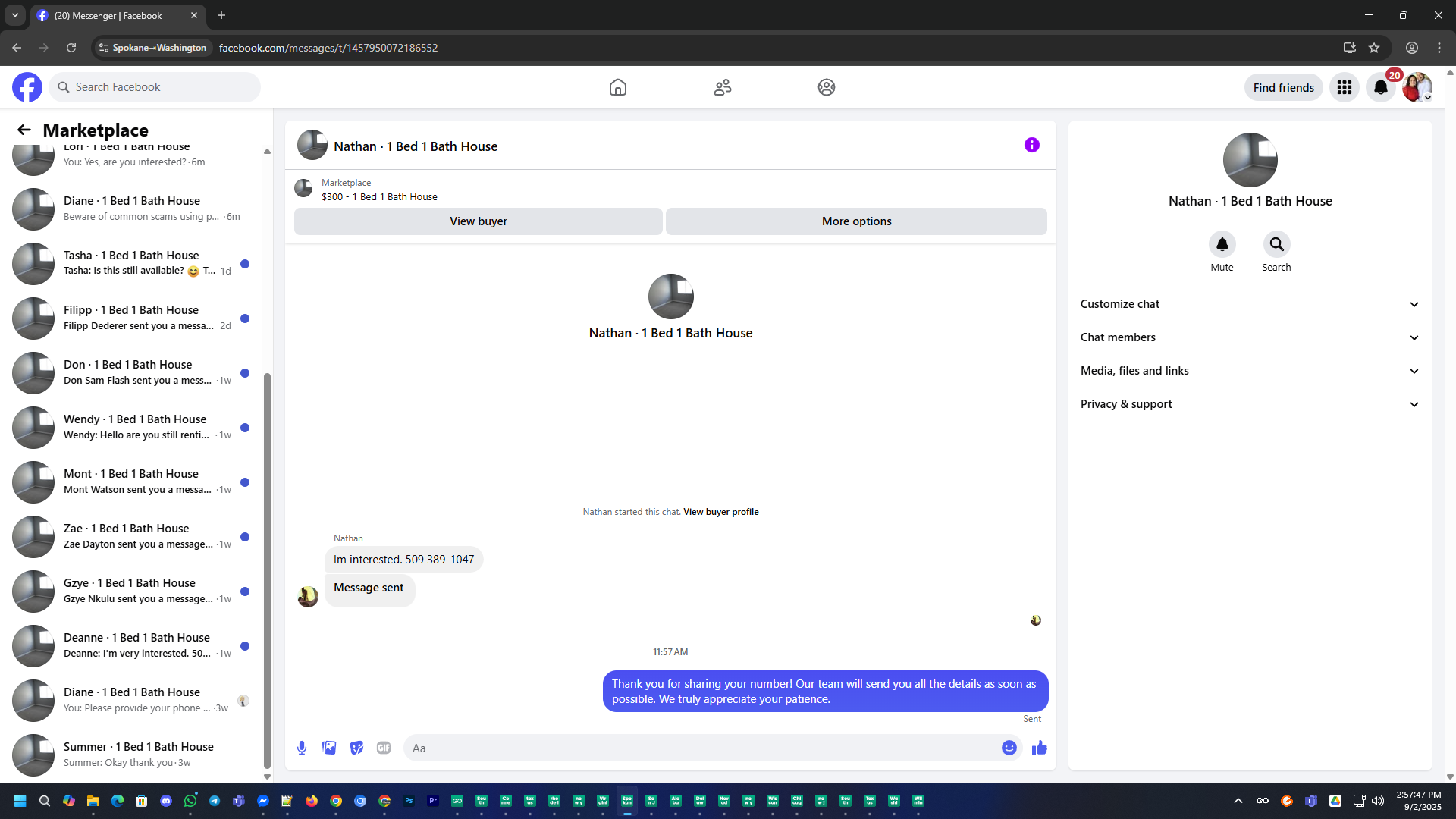Expand the Chat members section
The width and height of the screenshot is (1456, 819).
[x=1249, y=337]
